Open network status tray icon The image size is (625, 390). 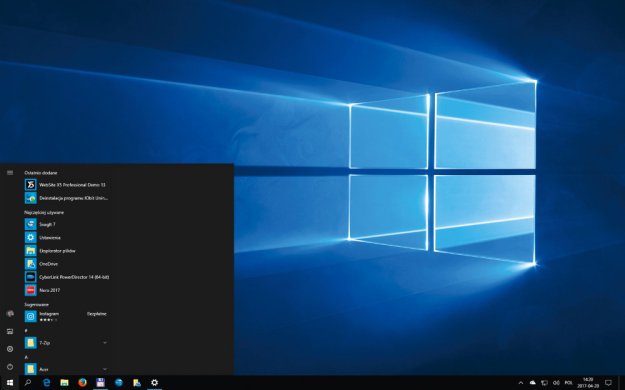tap(544, 383)
